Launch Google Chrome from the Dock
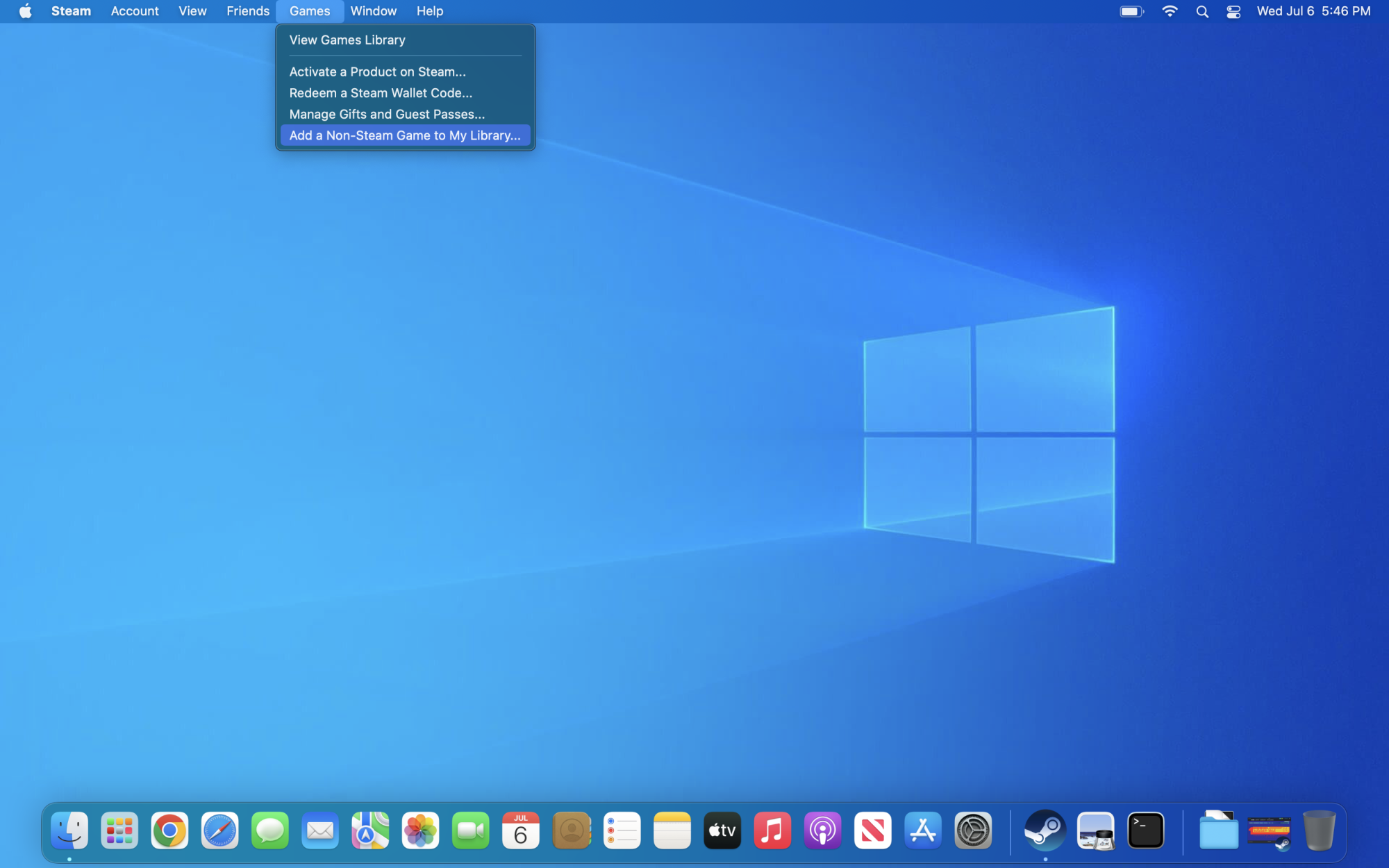 point(169,831)
